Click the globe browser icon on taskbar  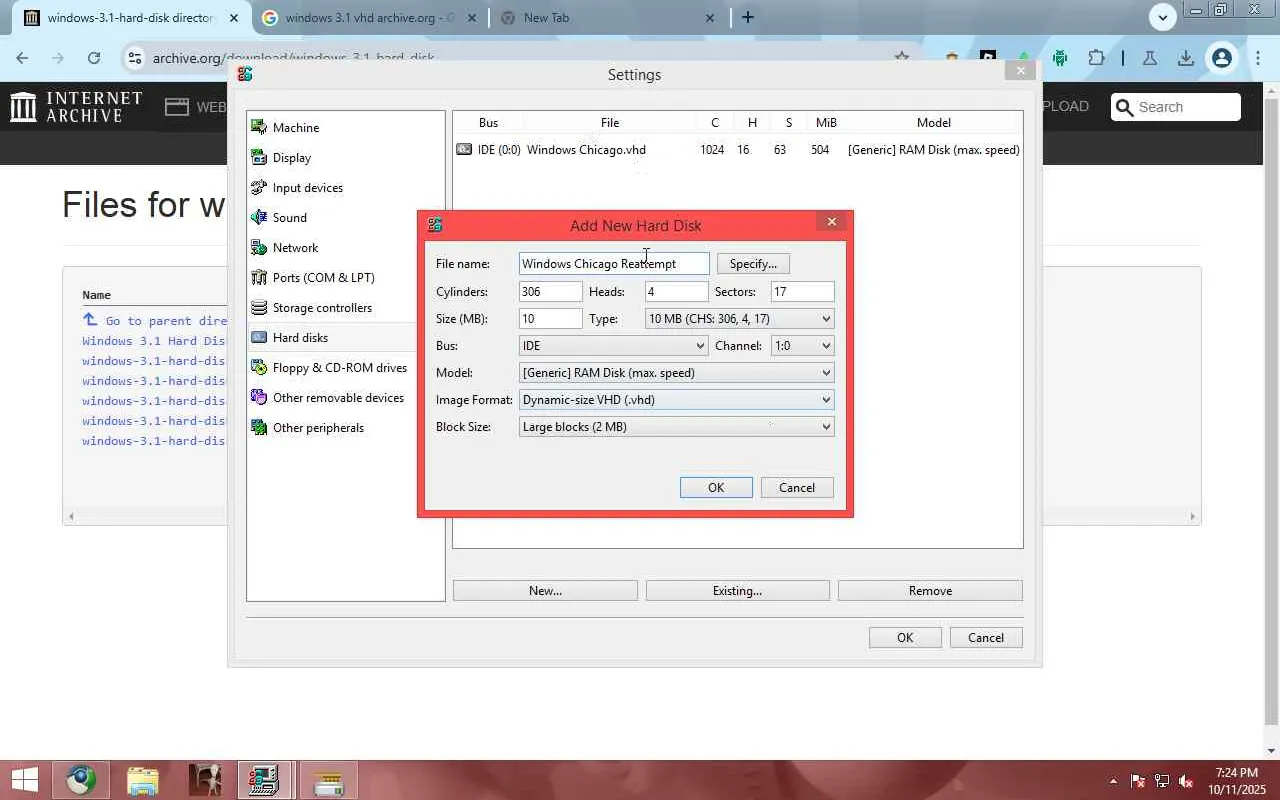[x=82, y=780]
